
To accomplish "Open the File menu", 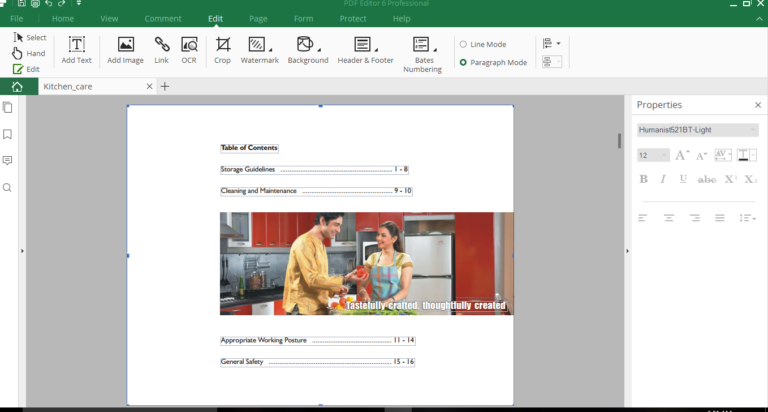I will [x=16, y=19].
